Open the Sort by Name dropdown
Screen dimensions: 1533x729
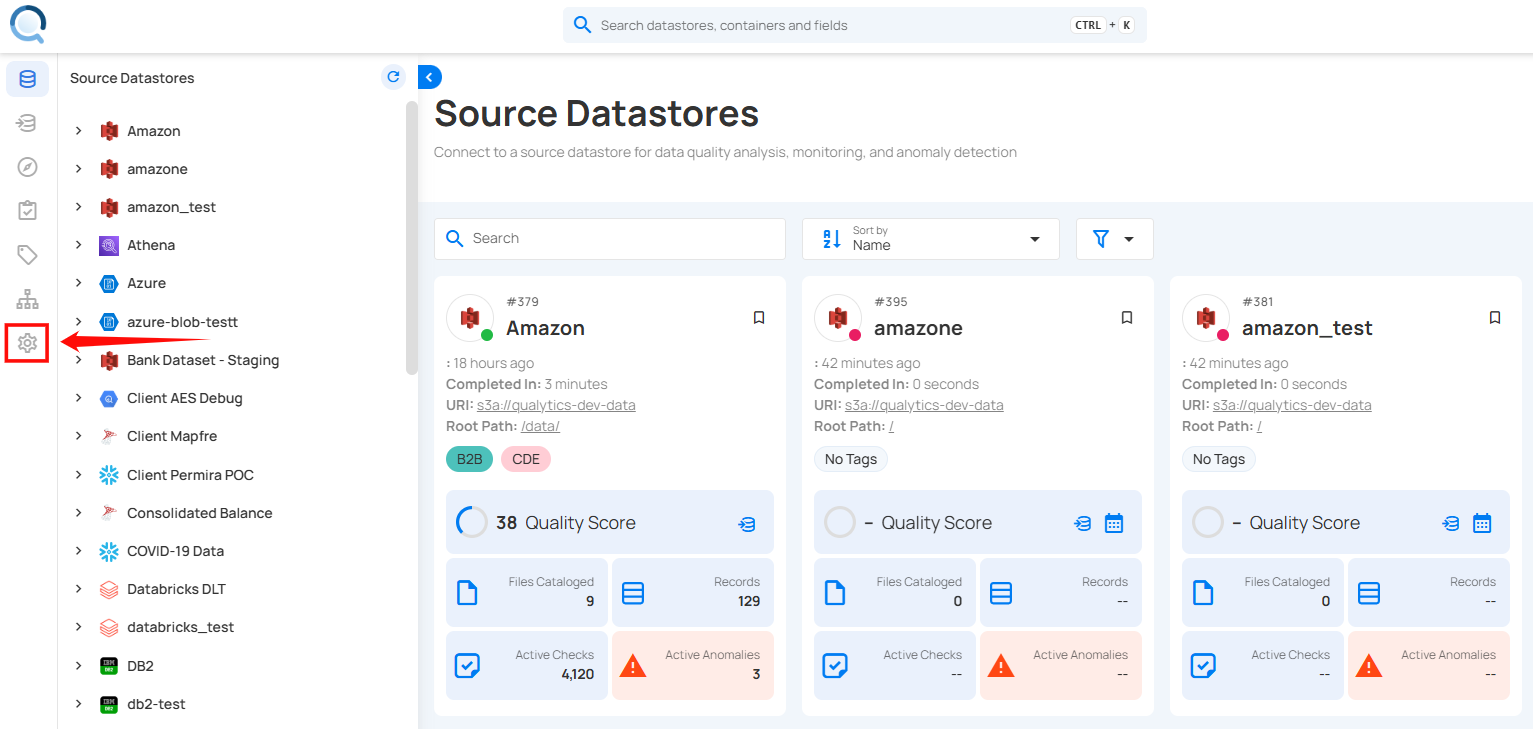[x=930, y=239]
